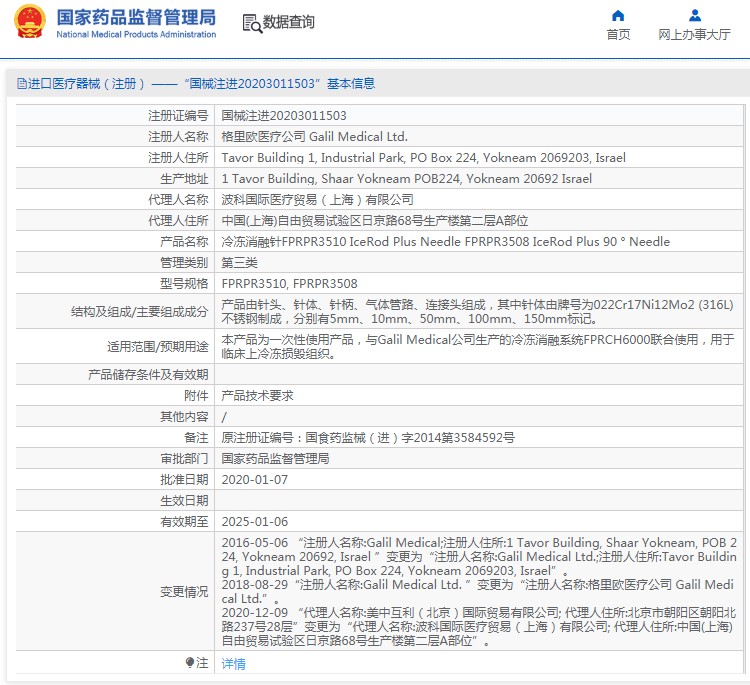Click expiry date 2025-01-06

click(254, 522)
